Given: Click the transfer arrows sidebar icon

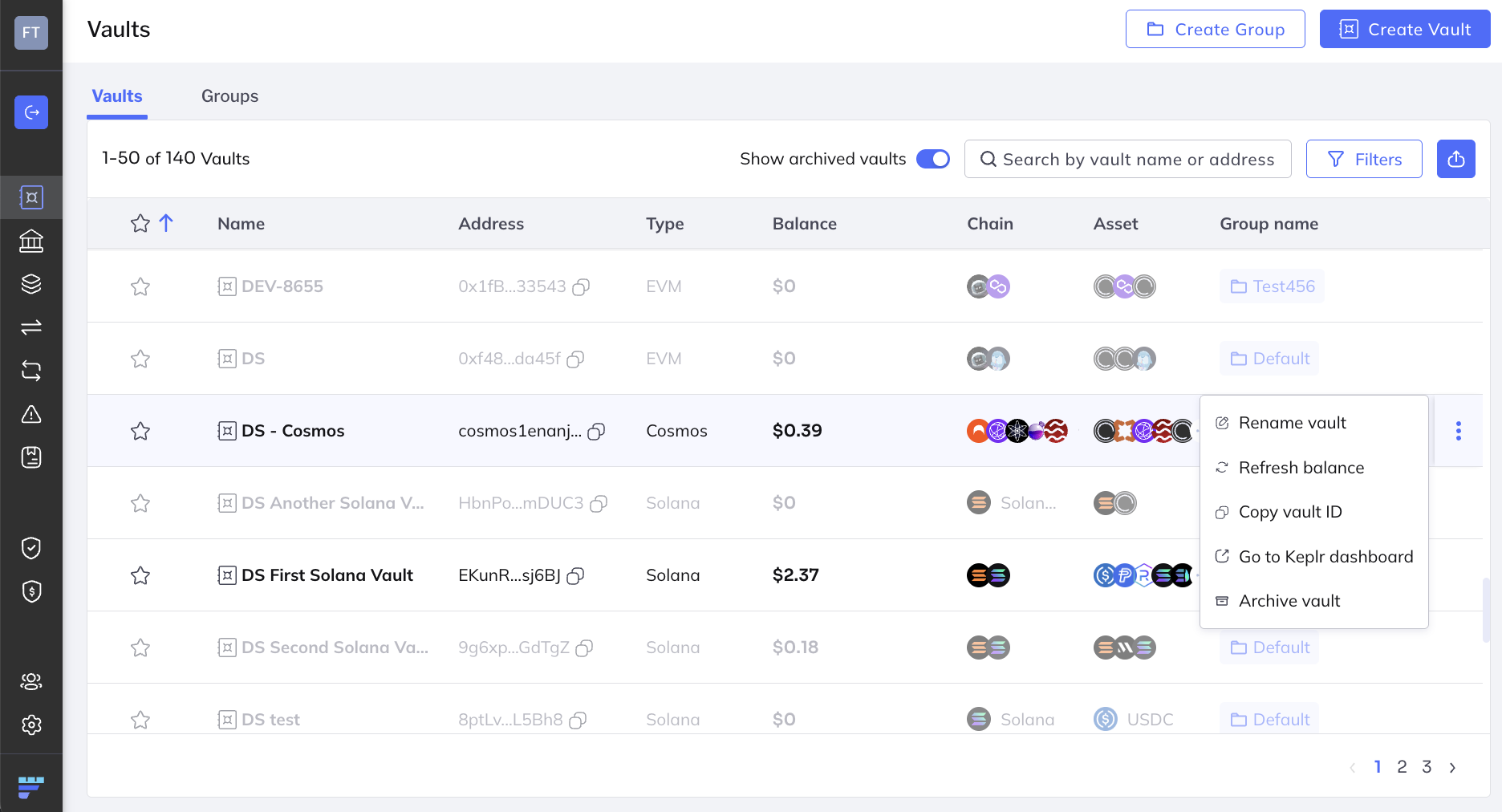Looking at the screenshot, I should click(x=31, y=327).
